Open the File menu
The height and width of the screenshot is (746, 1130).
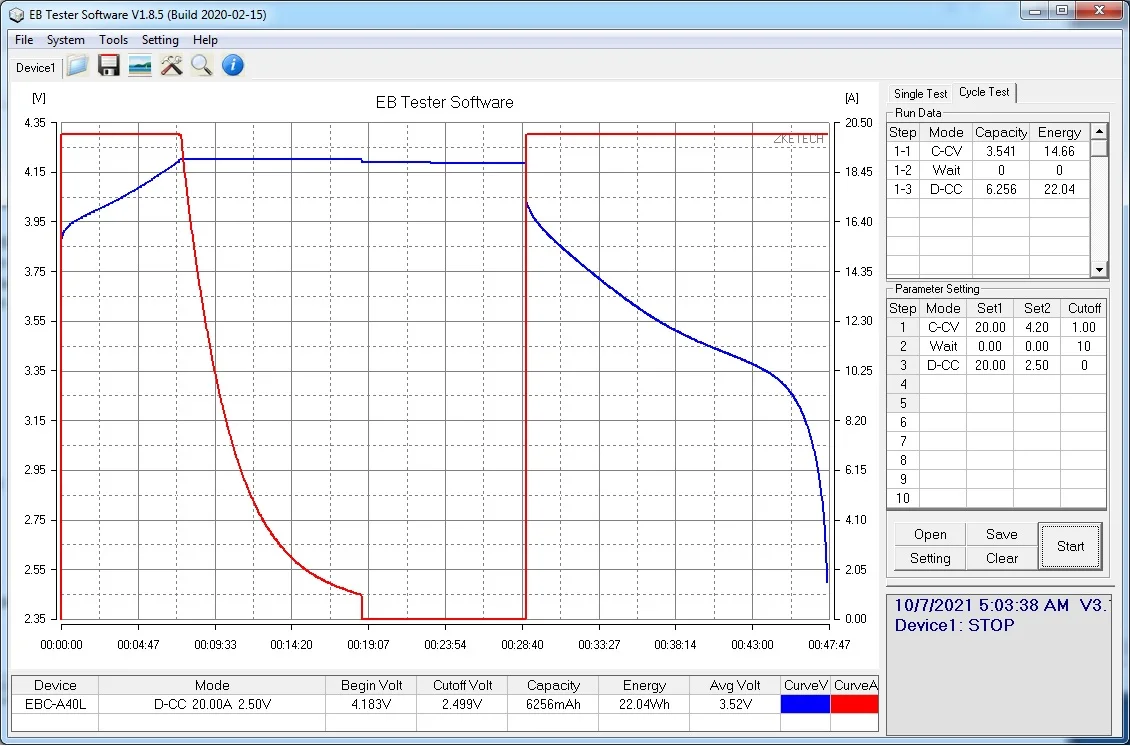[x=24, y=40]
